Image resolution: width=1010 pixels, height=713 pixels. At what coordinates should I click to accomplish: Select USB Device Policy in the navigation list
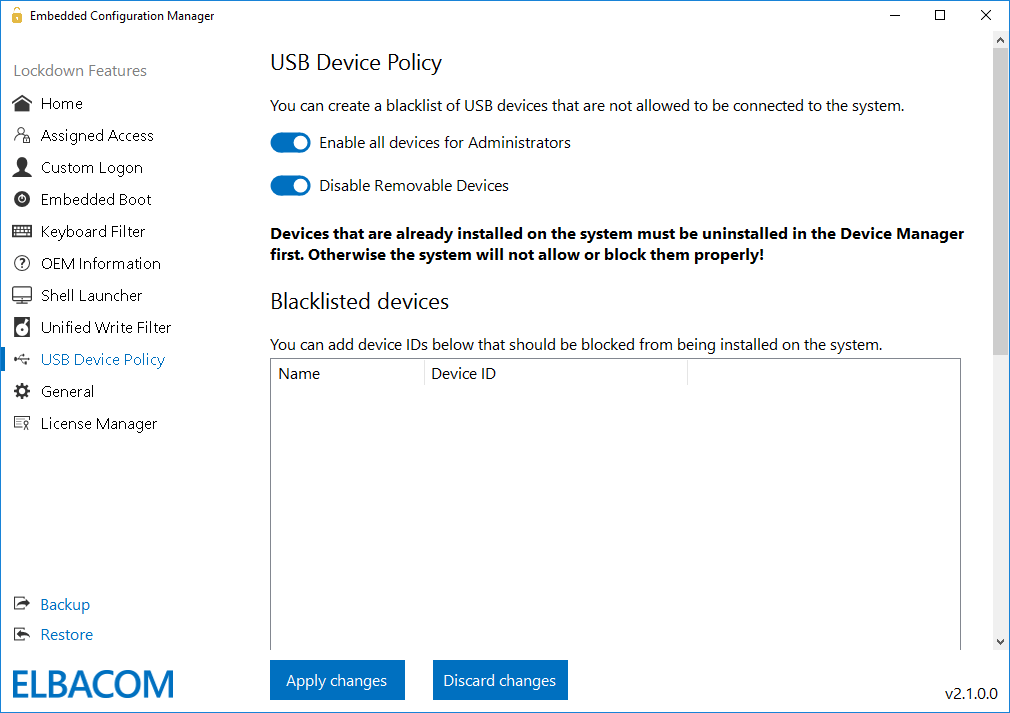click(102, 359)
